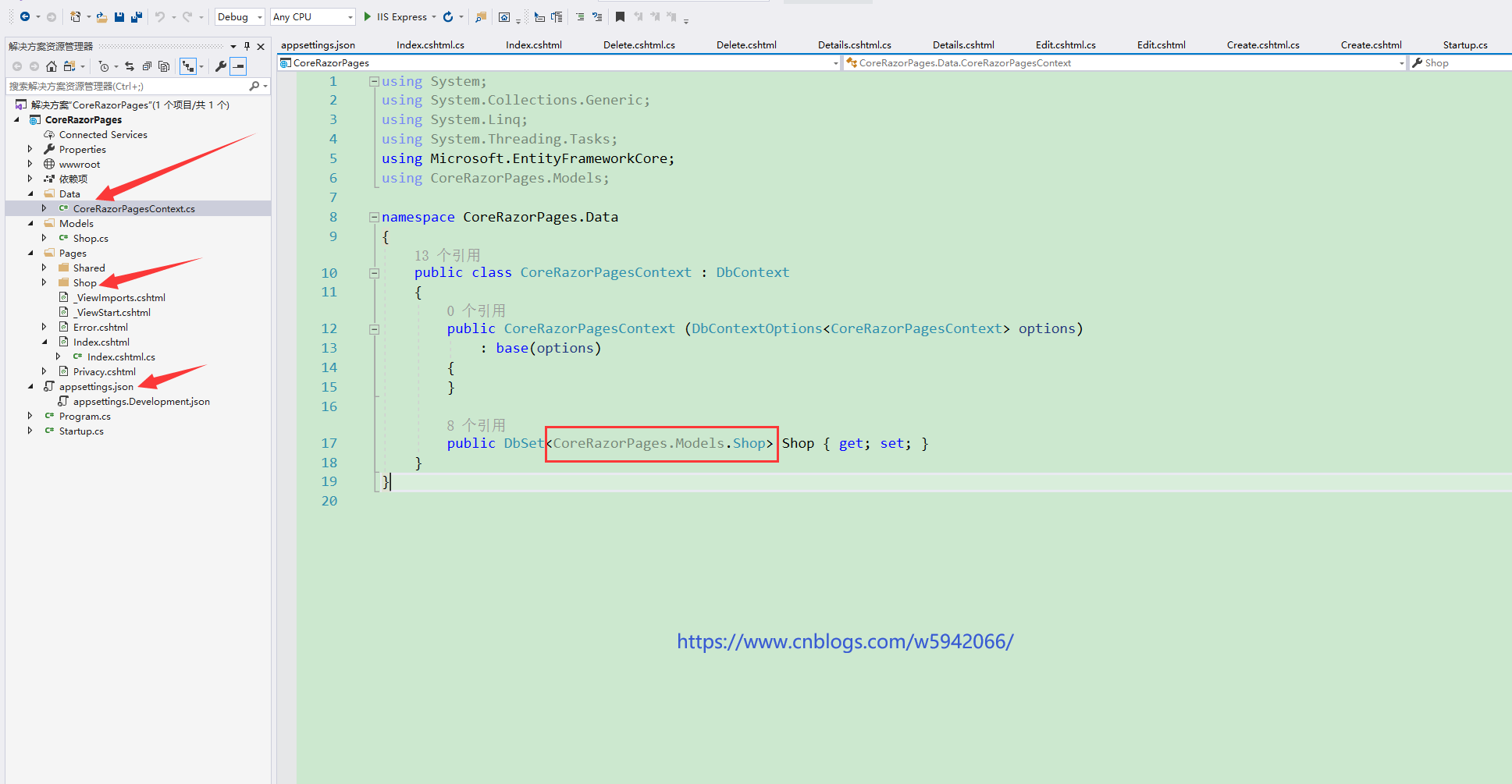Collapse the namespace CoreRazorPages.Data code block
The width and height of the screenshot is (1512, 784).
tap(374, 218)
